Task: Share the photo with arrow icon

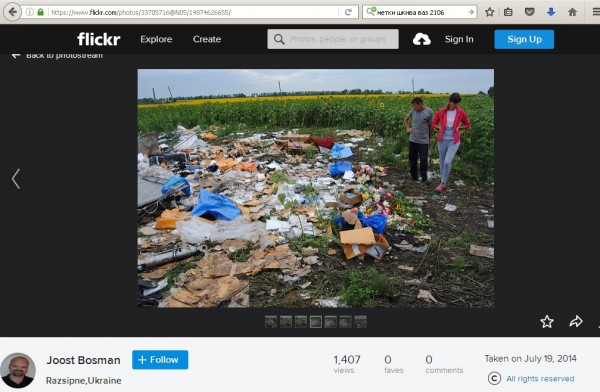Action: pyautogui.click(x=576, y=321)
